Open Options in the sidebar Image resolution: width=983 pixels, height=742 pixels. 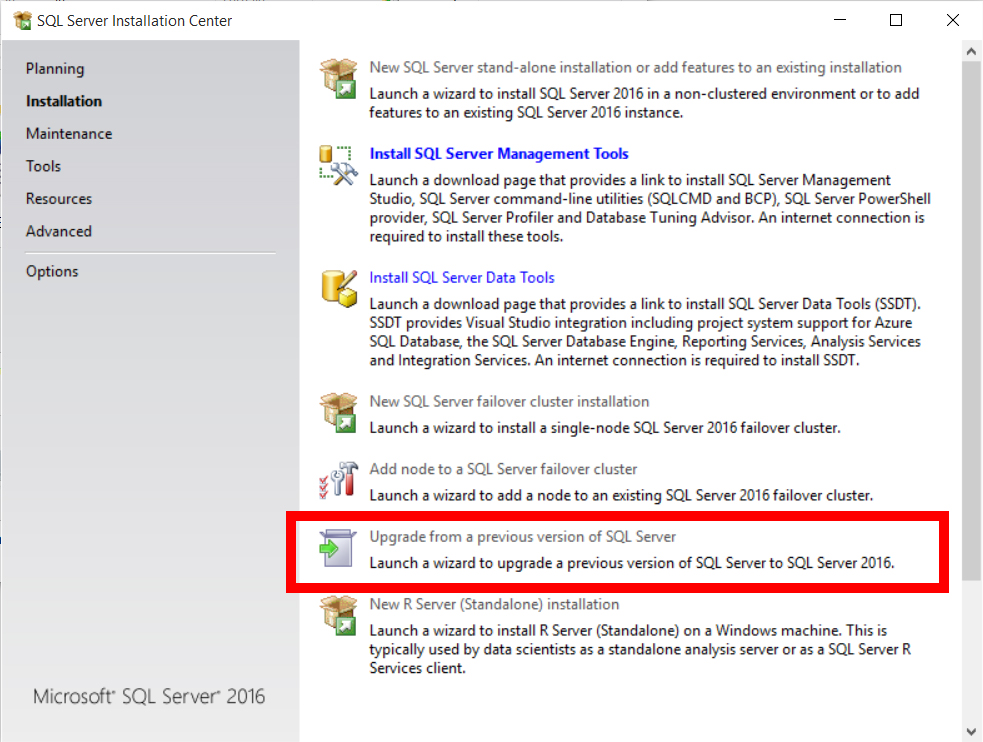52,272
